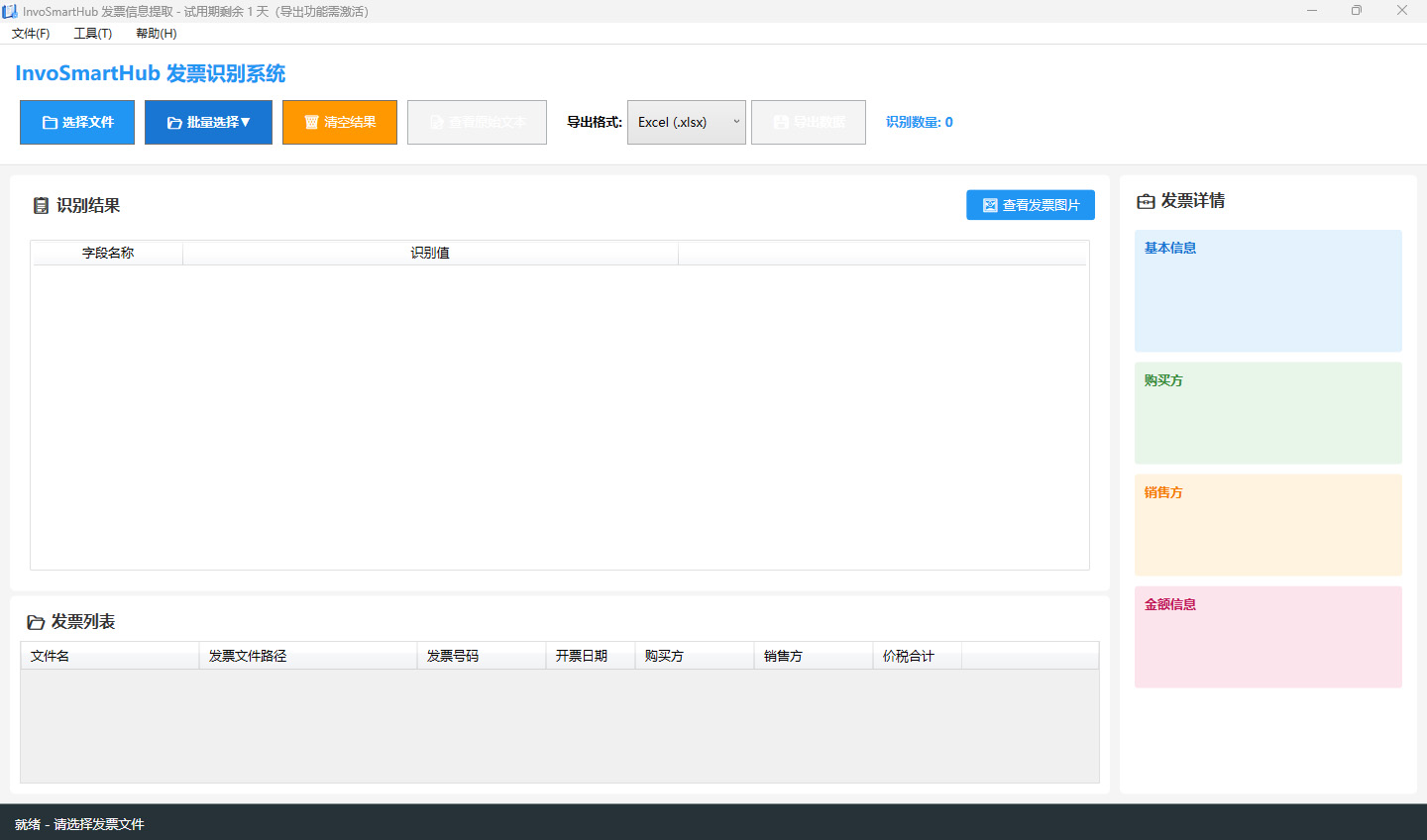Click the trash icon on 清空结果
Viewport: 1427px width, 840px height.
(x=311, y=122)
